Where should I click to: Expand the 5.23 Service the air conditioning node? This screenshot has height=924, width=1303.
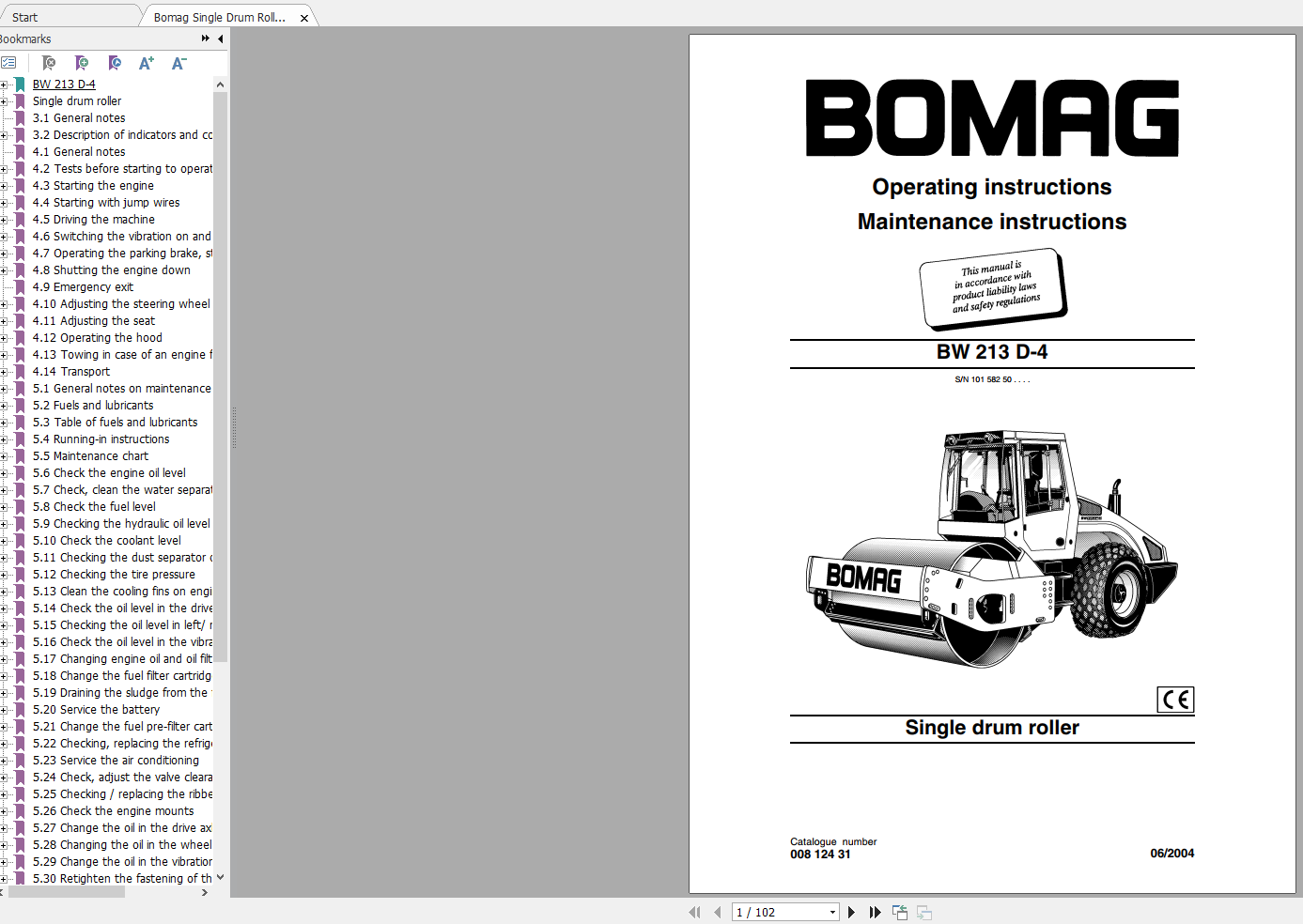pyautogui.click(x=4, y=761)
